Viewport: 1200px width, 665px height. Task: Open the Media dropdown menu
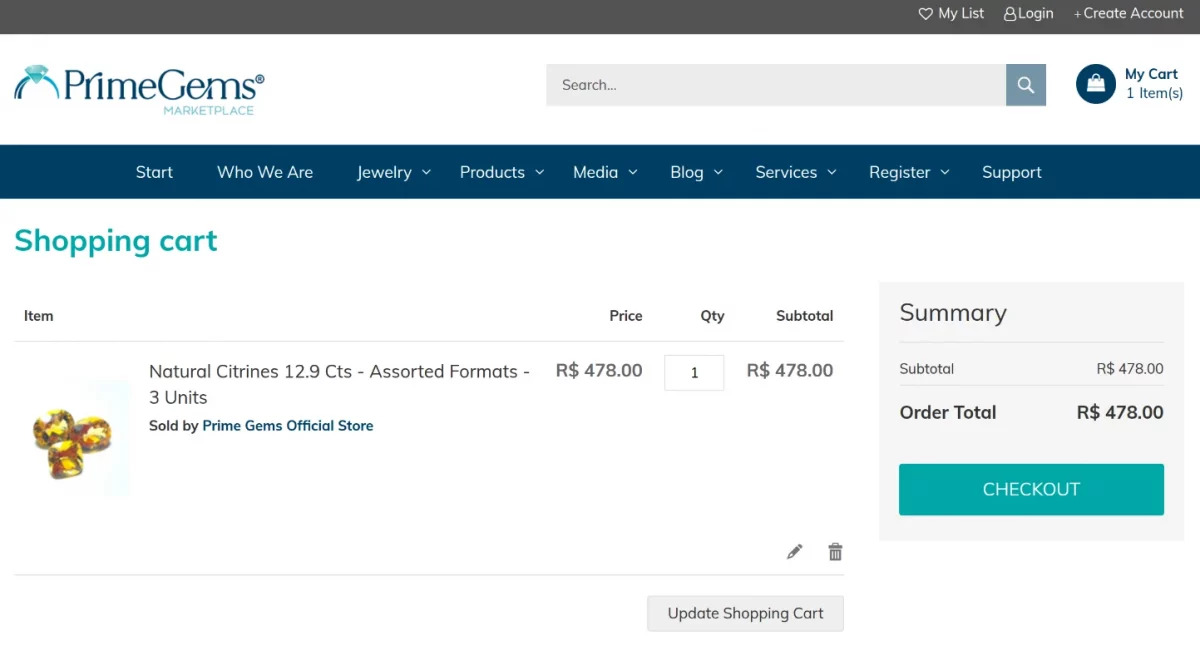click(605, 172)
